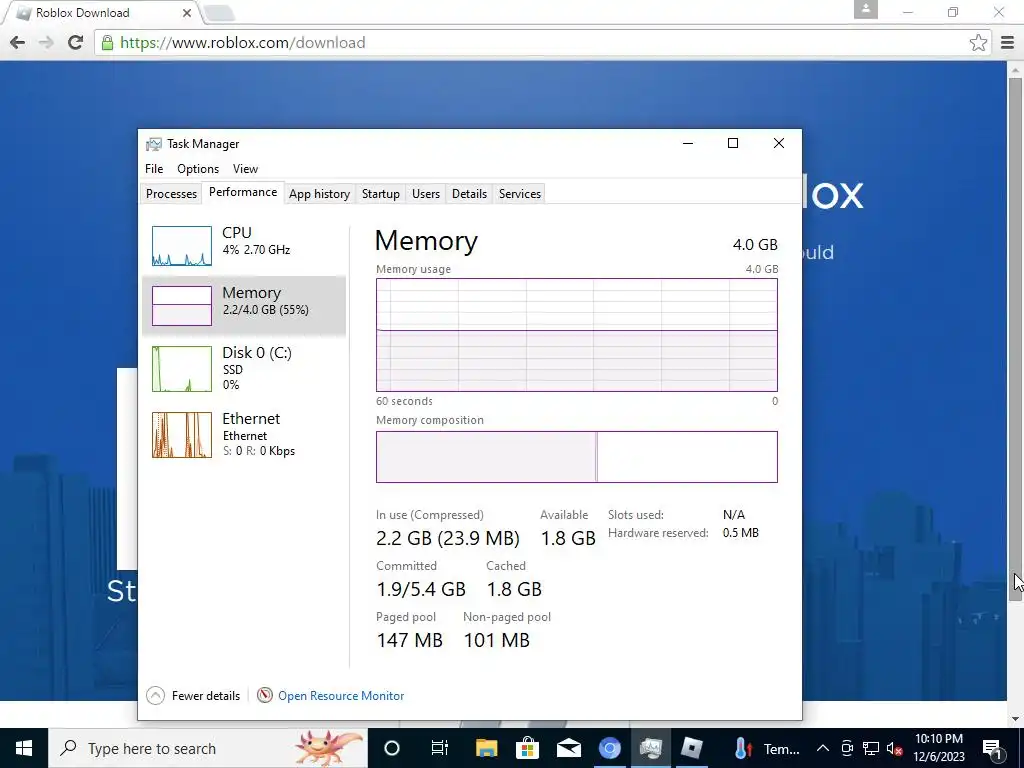Click the 1.9/5.4 GB Committed value

pos(421,589)
